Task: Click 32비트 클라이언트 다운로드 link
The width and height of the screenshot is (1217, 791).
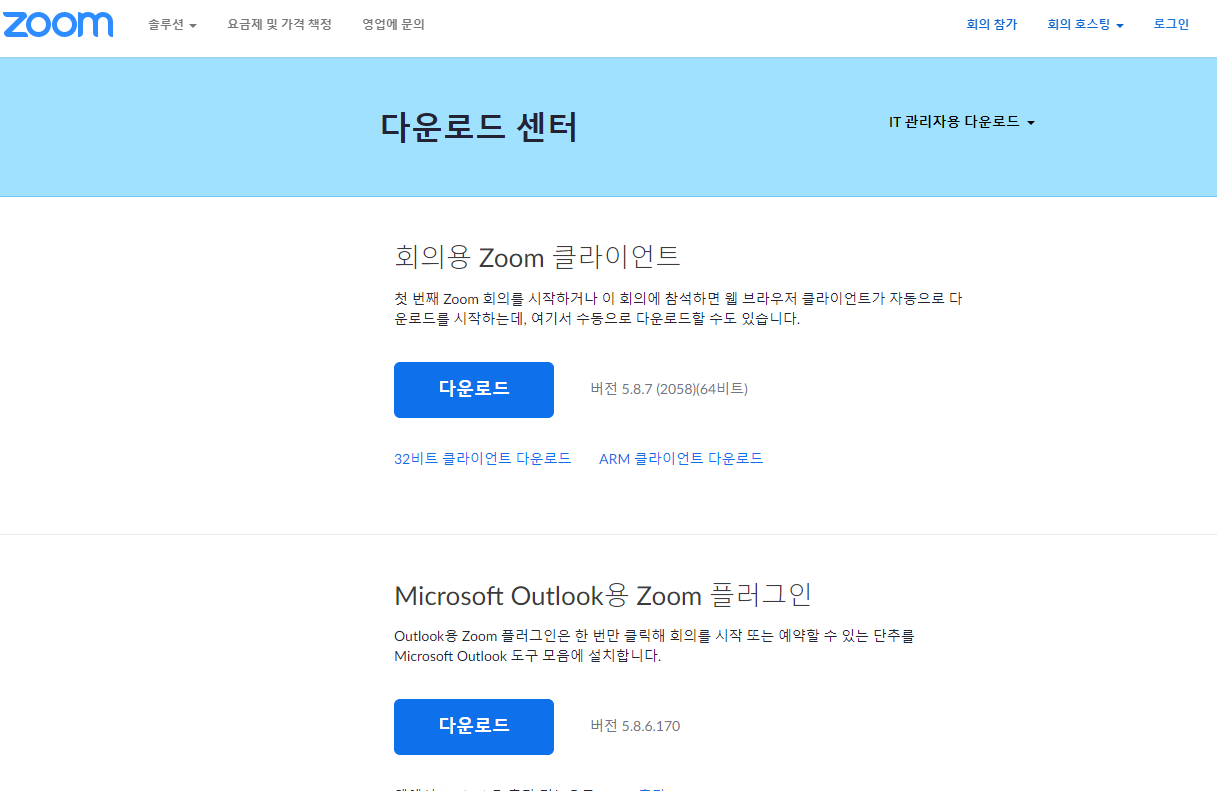Action: click(483, 458)
